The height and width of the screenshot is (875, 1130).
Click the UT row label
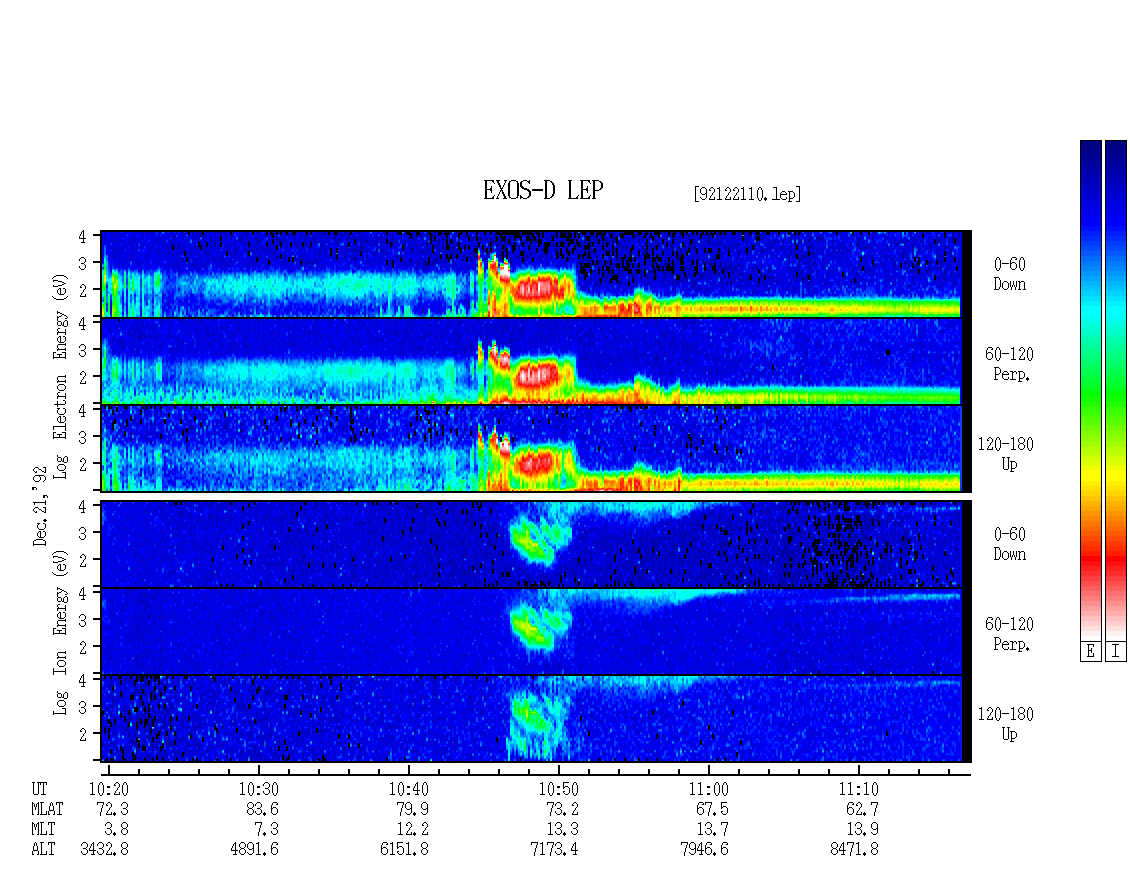[39, 789]
